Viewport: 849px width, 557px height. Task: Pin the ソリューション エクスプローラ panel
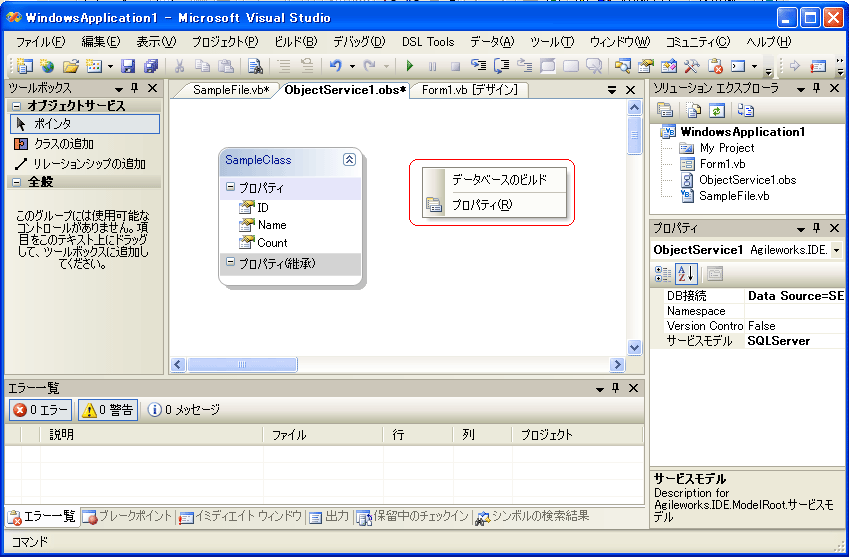click(x=817, y=88)
